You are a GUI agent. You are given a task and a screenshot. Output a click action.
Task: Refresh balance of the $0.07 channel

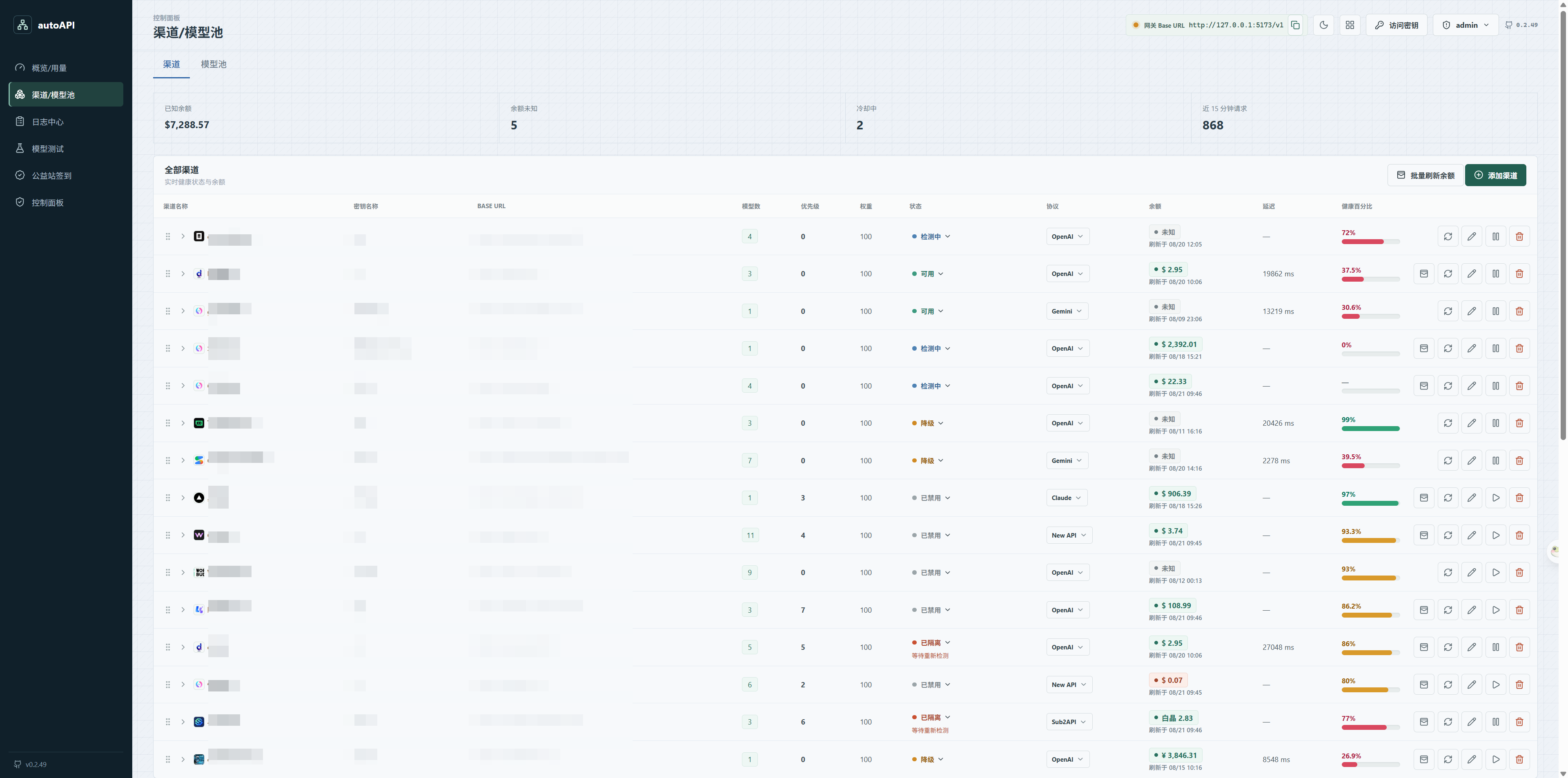click(1424, 685)
